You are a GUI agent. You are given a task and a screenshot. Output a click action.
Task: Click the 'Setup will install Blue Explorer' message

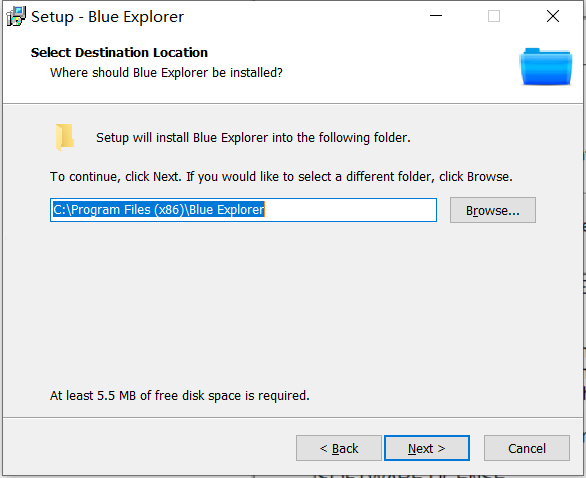[x=253, y=138]
